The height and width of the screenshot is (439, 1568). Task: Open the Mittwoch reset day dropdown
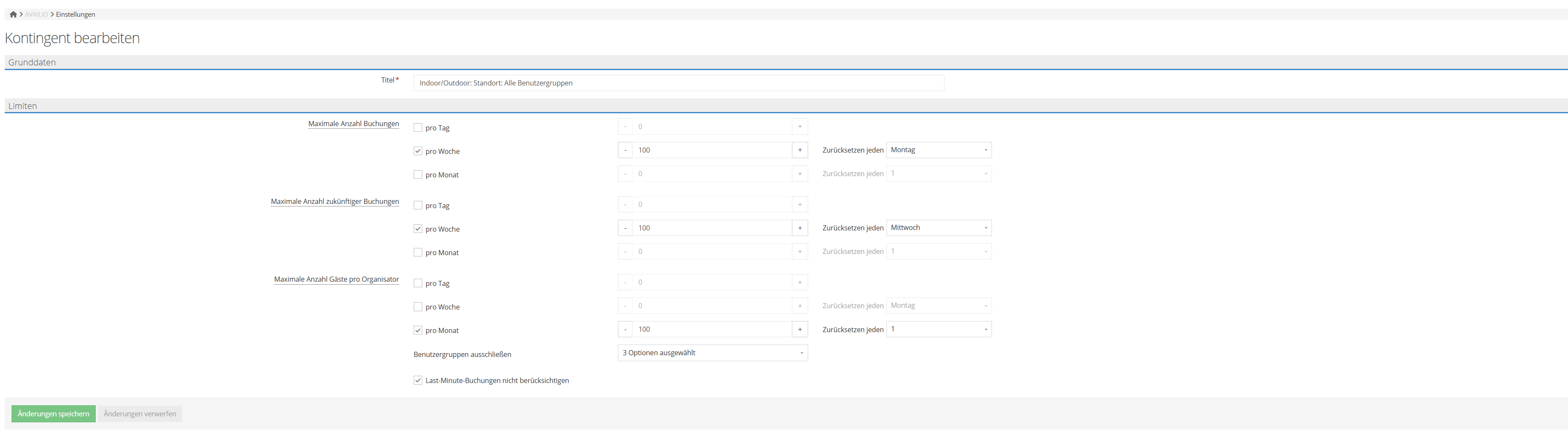938,228
